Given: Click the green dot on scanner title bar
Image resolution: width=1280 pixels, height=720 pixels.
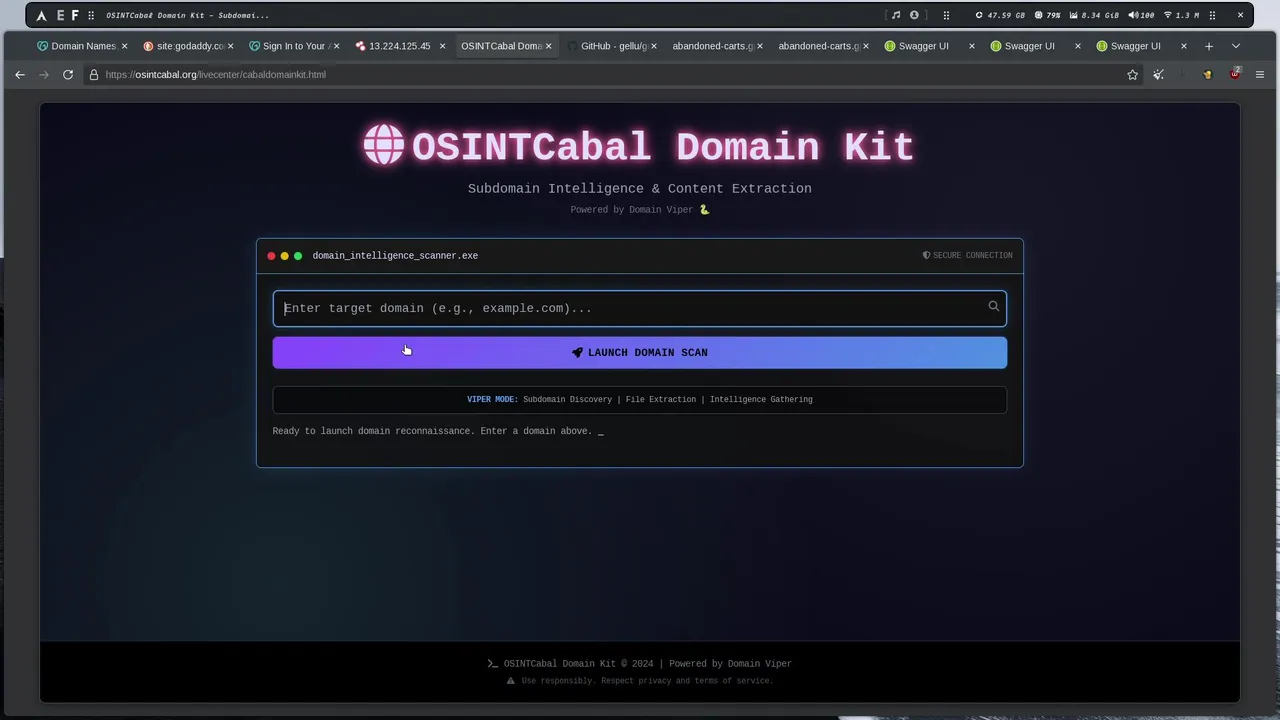Looking at the screenshot, I should coord(298,256).
